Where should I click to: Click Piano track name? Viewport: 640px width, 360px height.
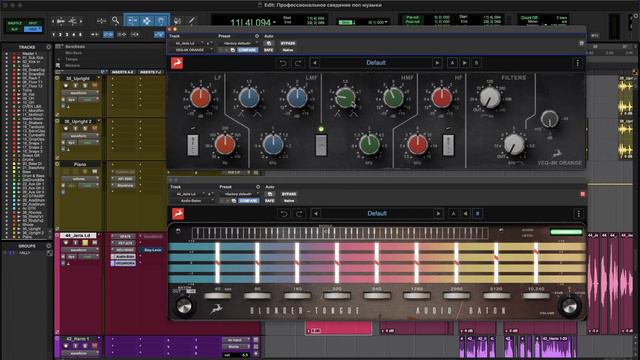[80, 164]
